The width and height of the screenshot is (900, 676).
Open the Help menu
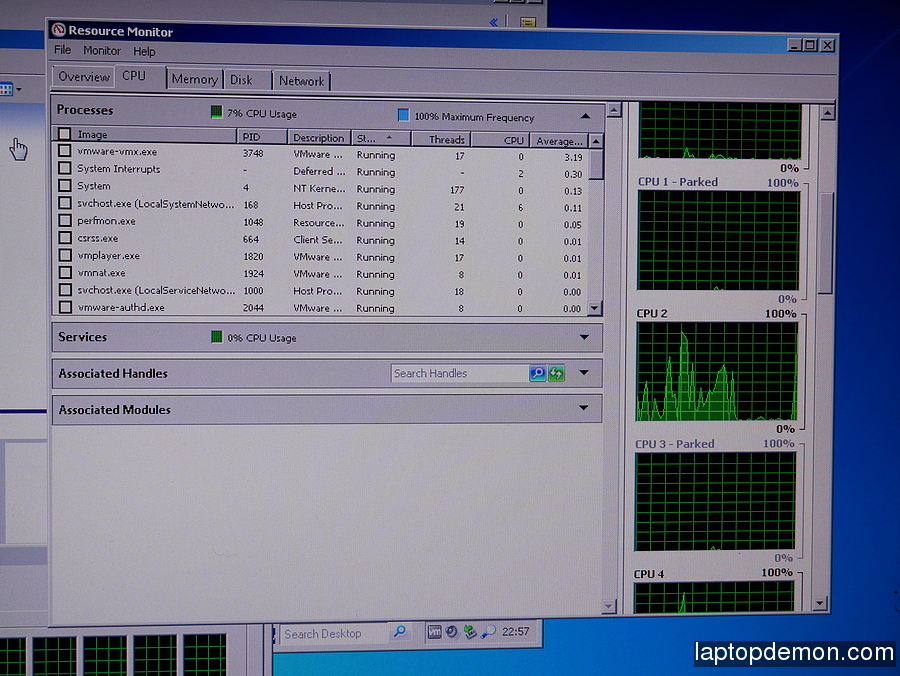[x=144, y=52]
